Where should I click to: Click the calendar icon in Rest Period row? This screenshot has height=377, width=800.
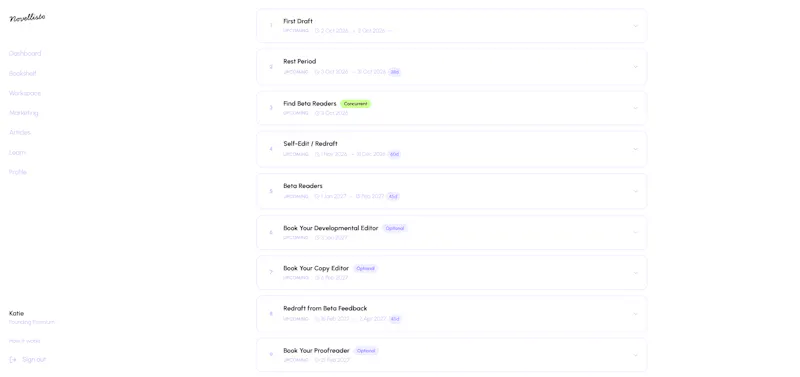tap(317, 72)
